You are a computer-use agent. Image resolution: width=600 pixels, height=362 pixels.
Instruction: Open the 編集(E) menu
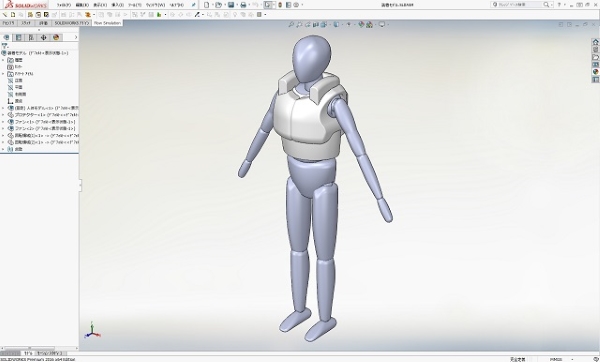coord(82,5)
